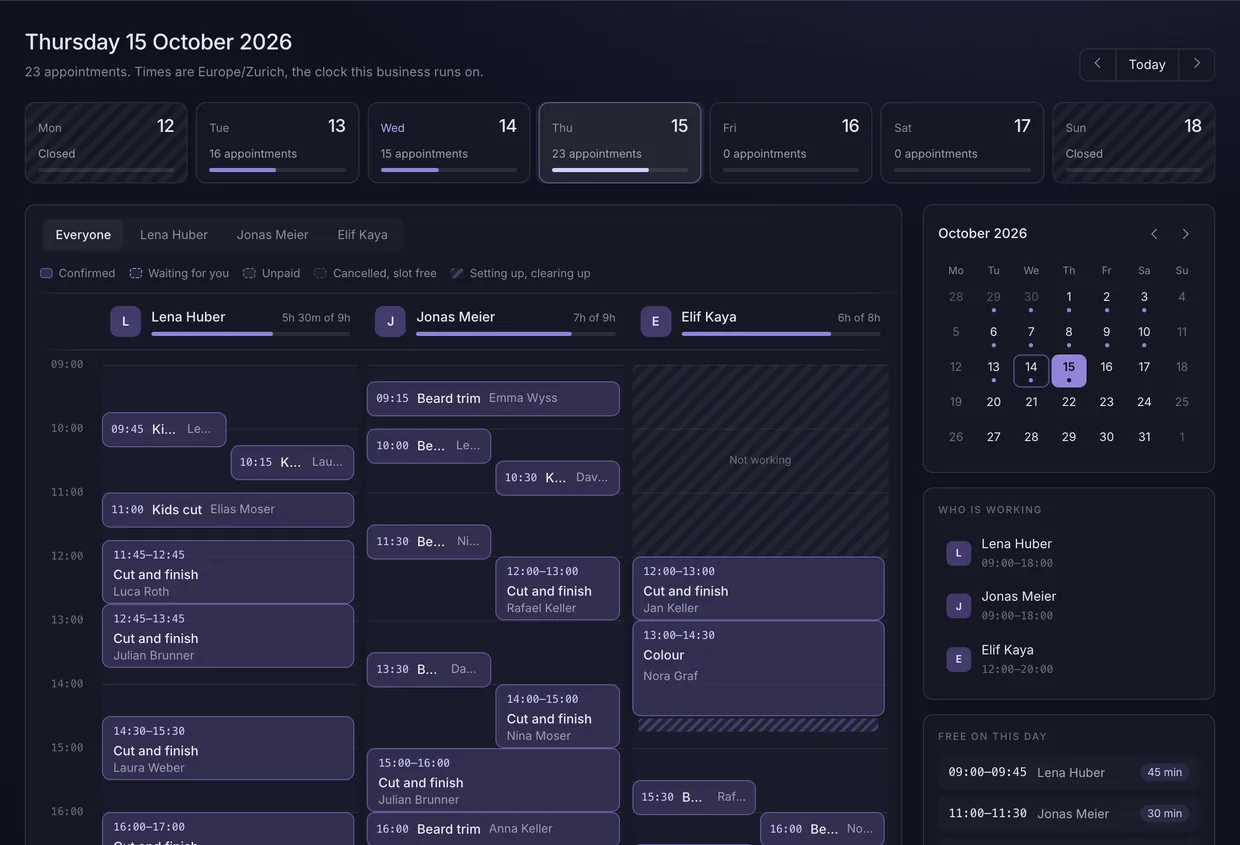The height and width of the screenshot is (845, 1240).
Task: Switch to the Everyone tab
Action: pos(83,235)
